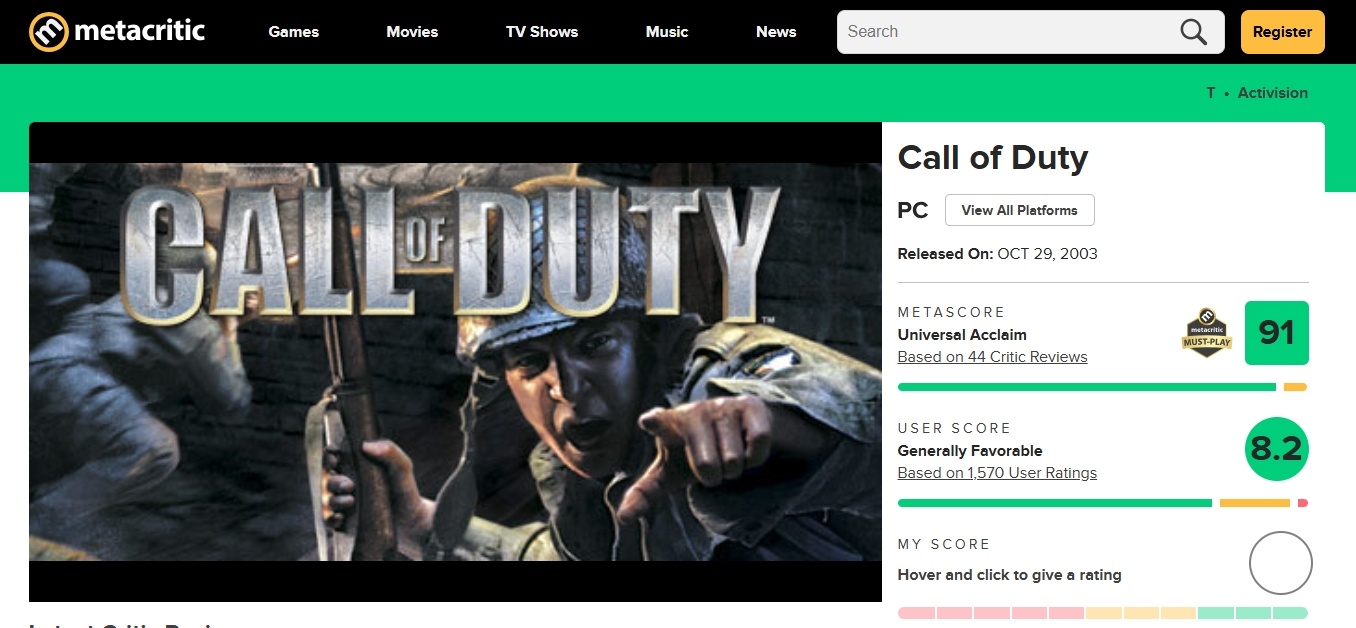Viewport: 1356px width, 628px height.
Task: Switch to the TV Shows section
Action: click(542, 31)
